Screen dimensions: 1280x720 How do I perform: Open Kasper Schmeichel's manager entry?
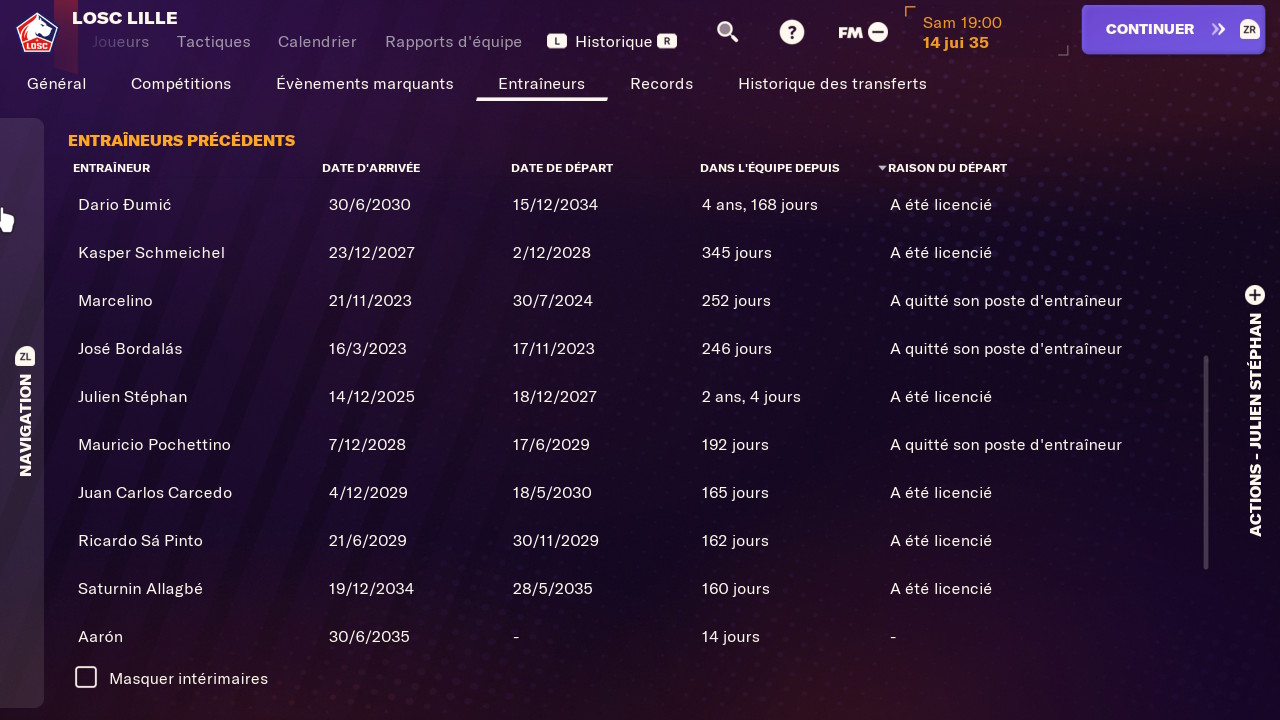coord(151,252)
